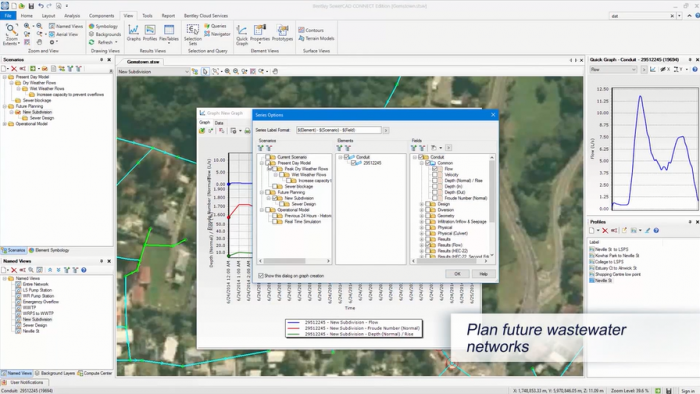Uncheck the Flow field checkbox
Viewport: 700px width, 394px height.
pos(435,169)
